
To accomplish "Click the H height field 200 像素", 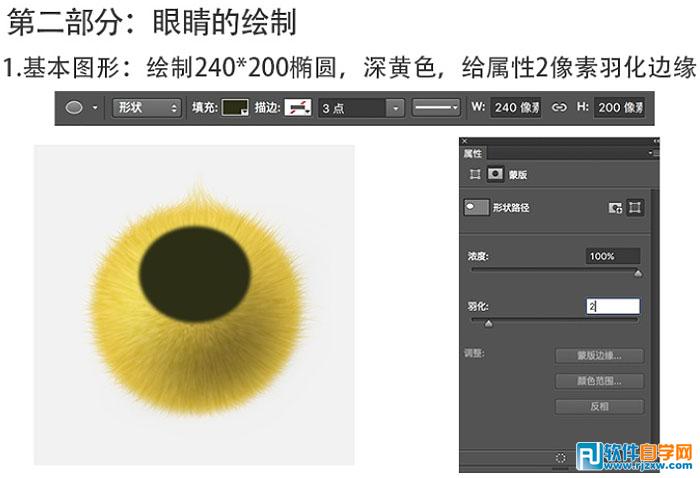I will pos(619,108).
